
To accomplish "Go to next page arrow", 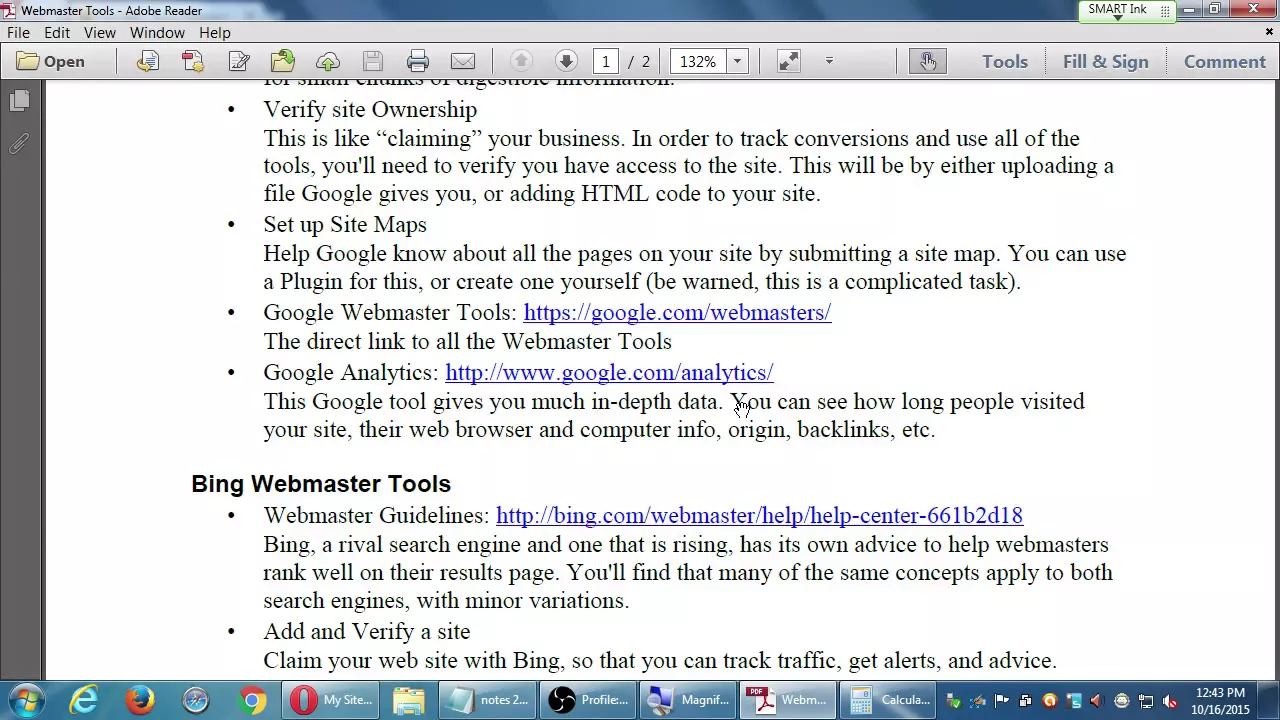I will [x=566, y=62].
